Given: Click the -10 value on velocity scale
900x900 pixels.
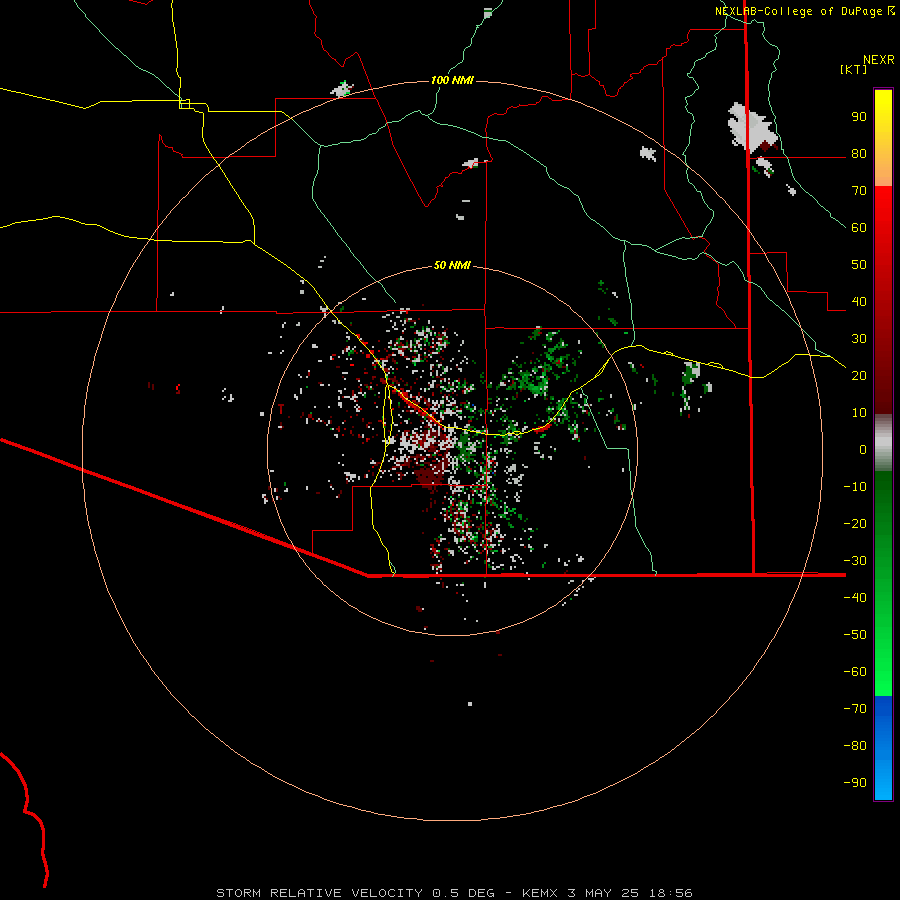Looking at the screenshot, I should click(x=855, y=487).
